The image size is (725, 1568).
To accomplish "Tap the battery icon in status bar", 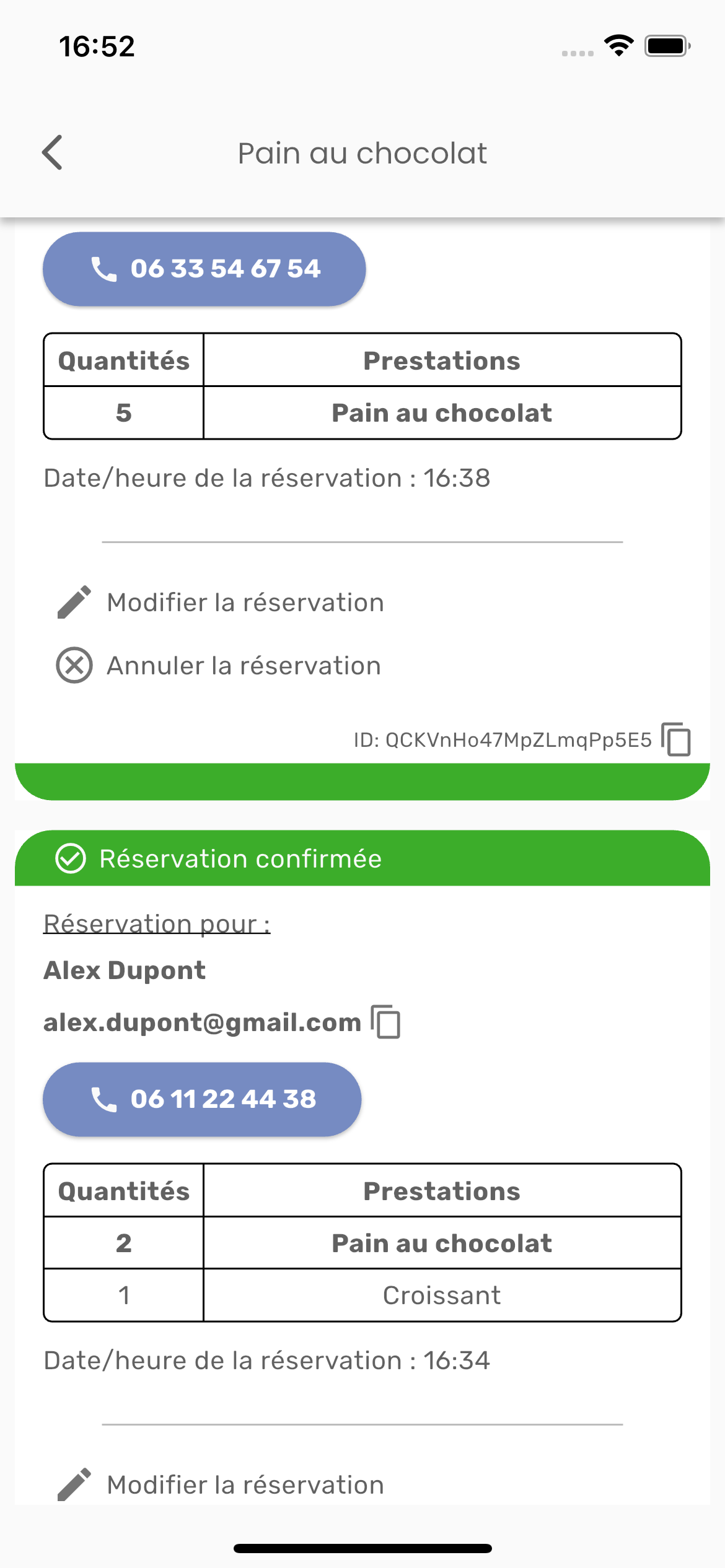I will click(x=667, y=46).
